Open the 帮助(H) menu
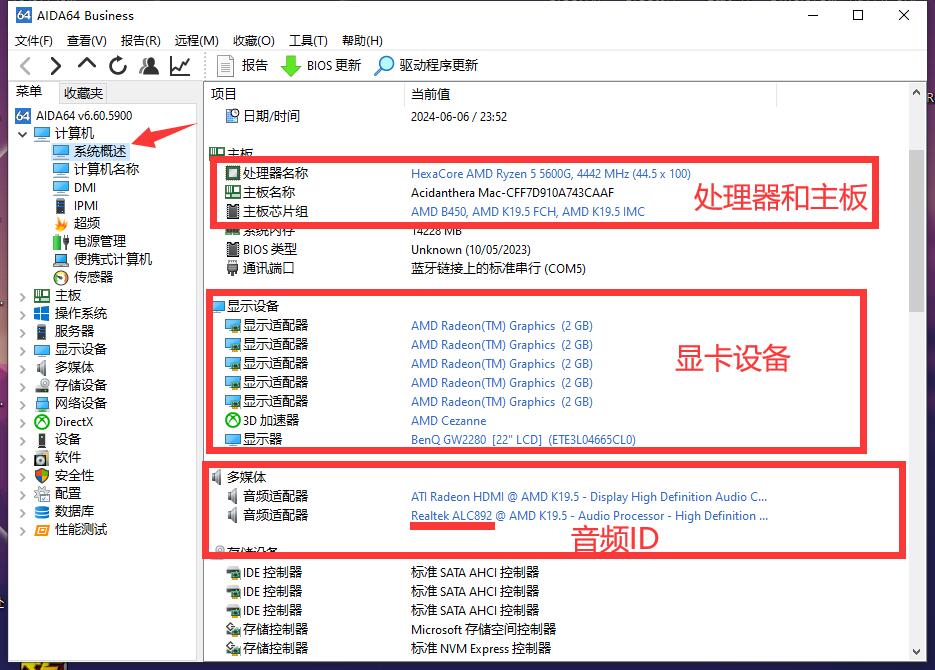Viewport: 935px width, 670px height. tap(362, 41)
